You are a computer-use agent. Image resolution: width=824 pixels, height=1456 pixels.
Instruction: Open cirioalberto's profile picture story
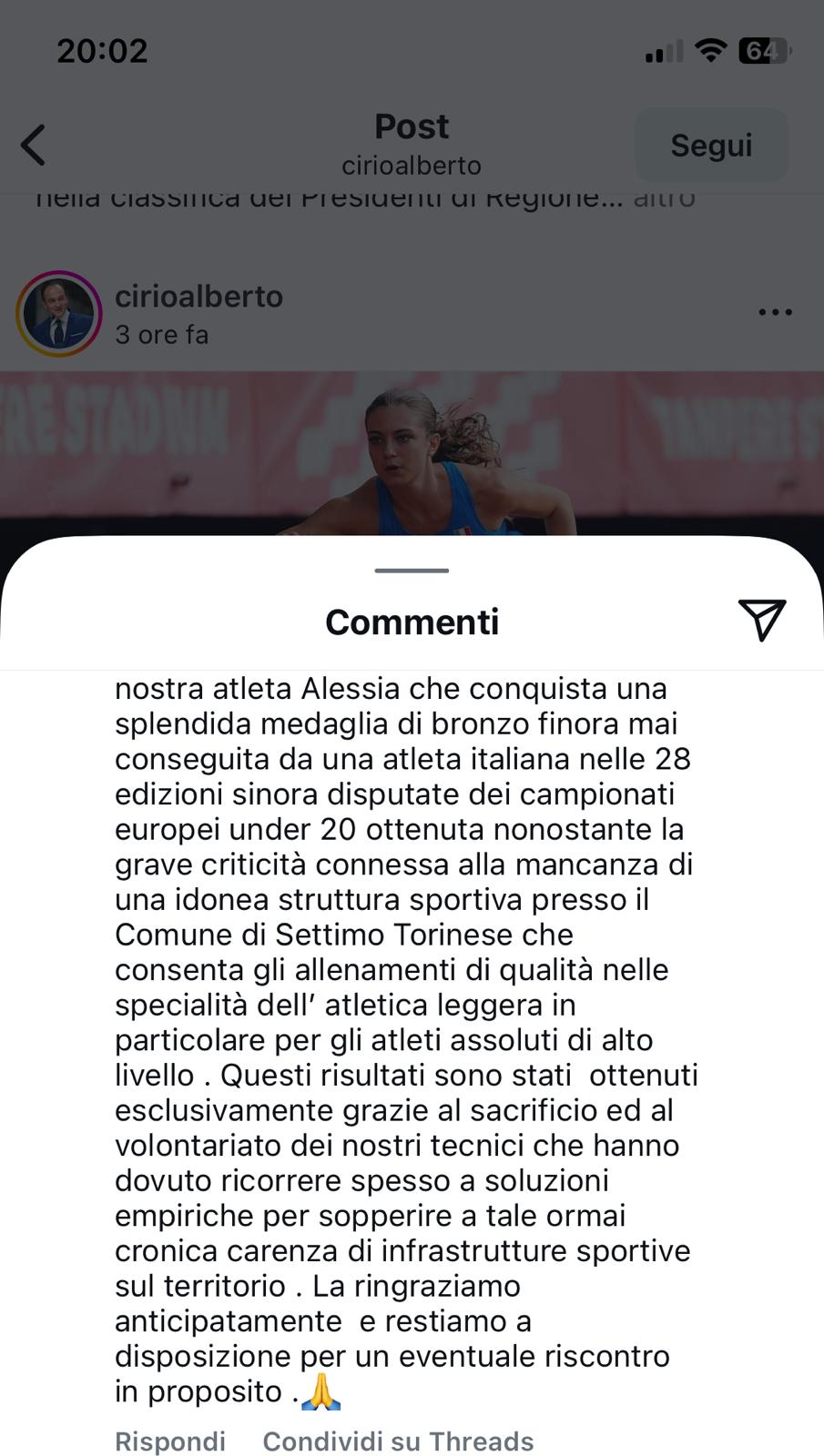pos(59,314)
